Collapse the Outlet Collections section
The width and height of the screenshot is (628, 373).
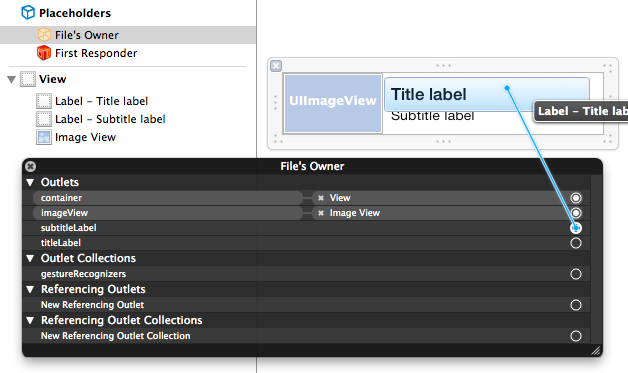(30, 258)
